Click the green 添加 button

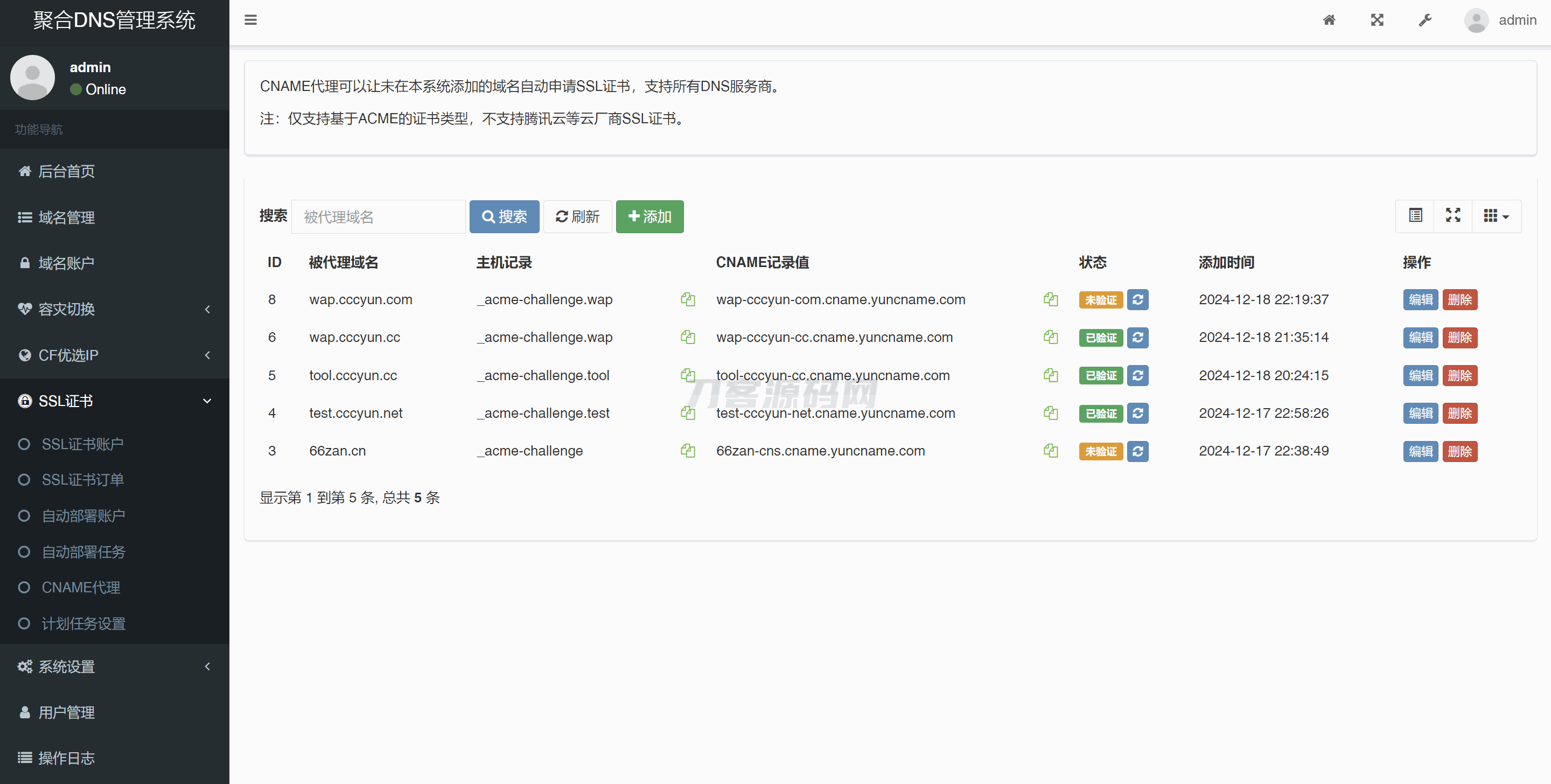tap(649, 216)
